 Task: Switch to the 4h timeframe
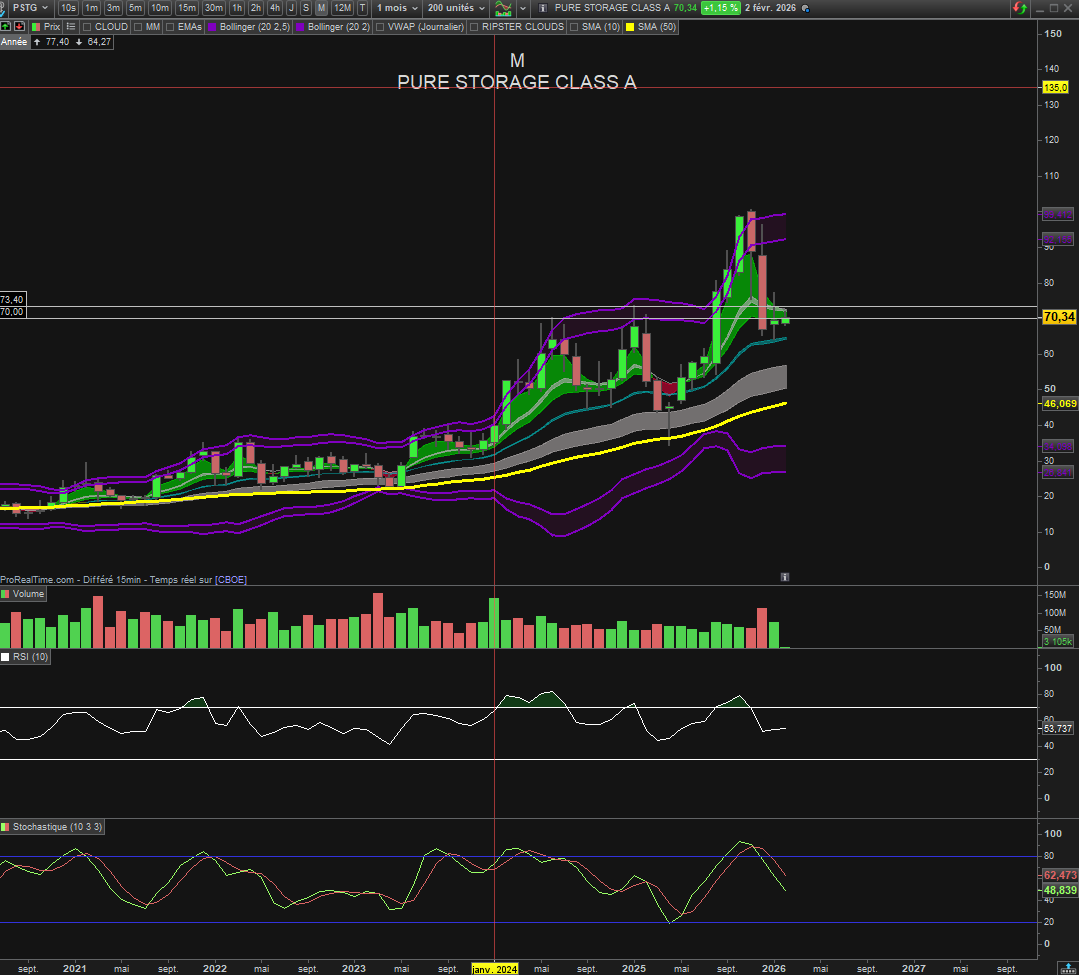tap(275, 8)
